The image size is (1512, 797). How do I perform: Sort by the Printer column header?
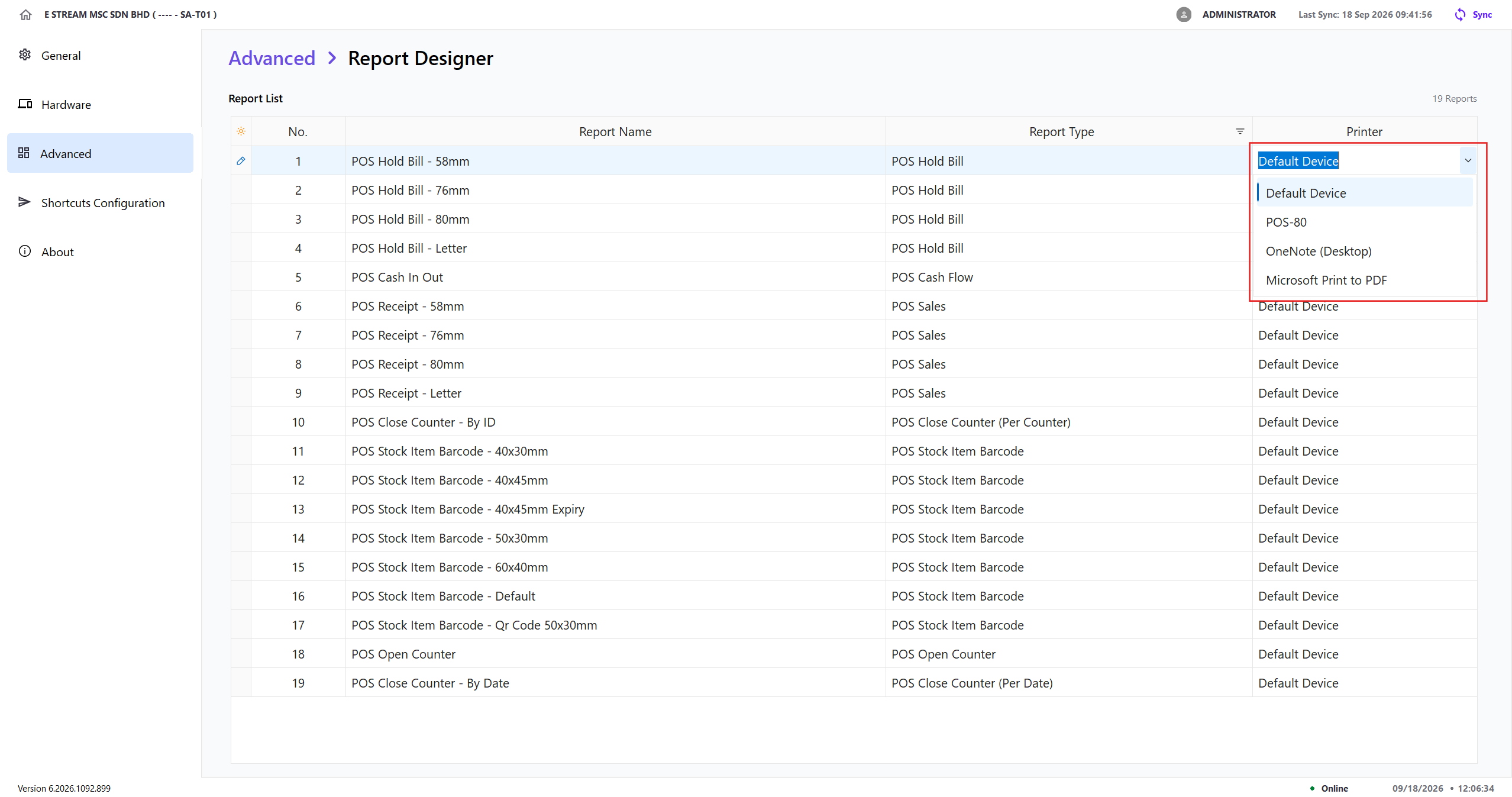point(1364,131)
